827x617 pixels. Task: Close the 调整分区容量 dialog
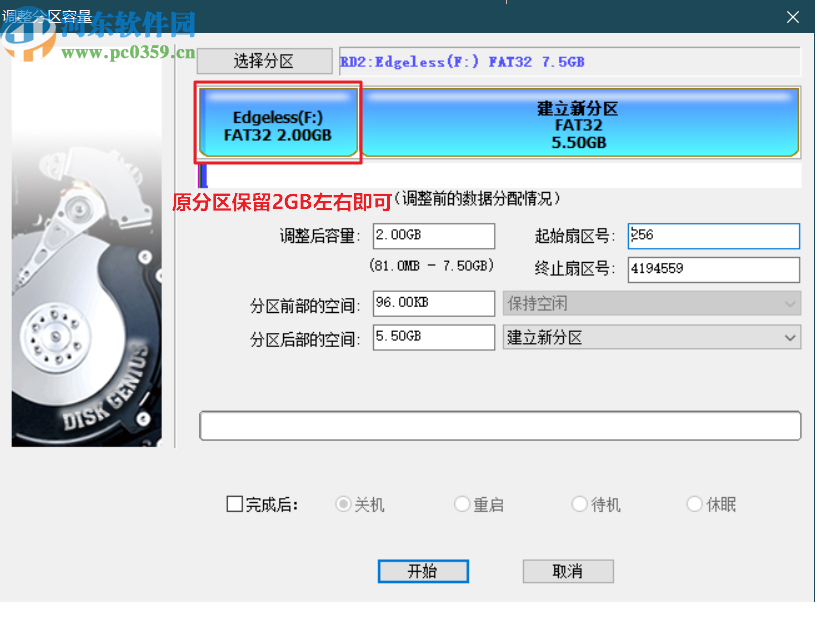tap(792, 17)
